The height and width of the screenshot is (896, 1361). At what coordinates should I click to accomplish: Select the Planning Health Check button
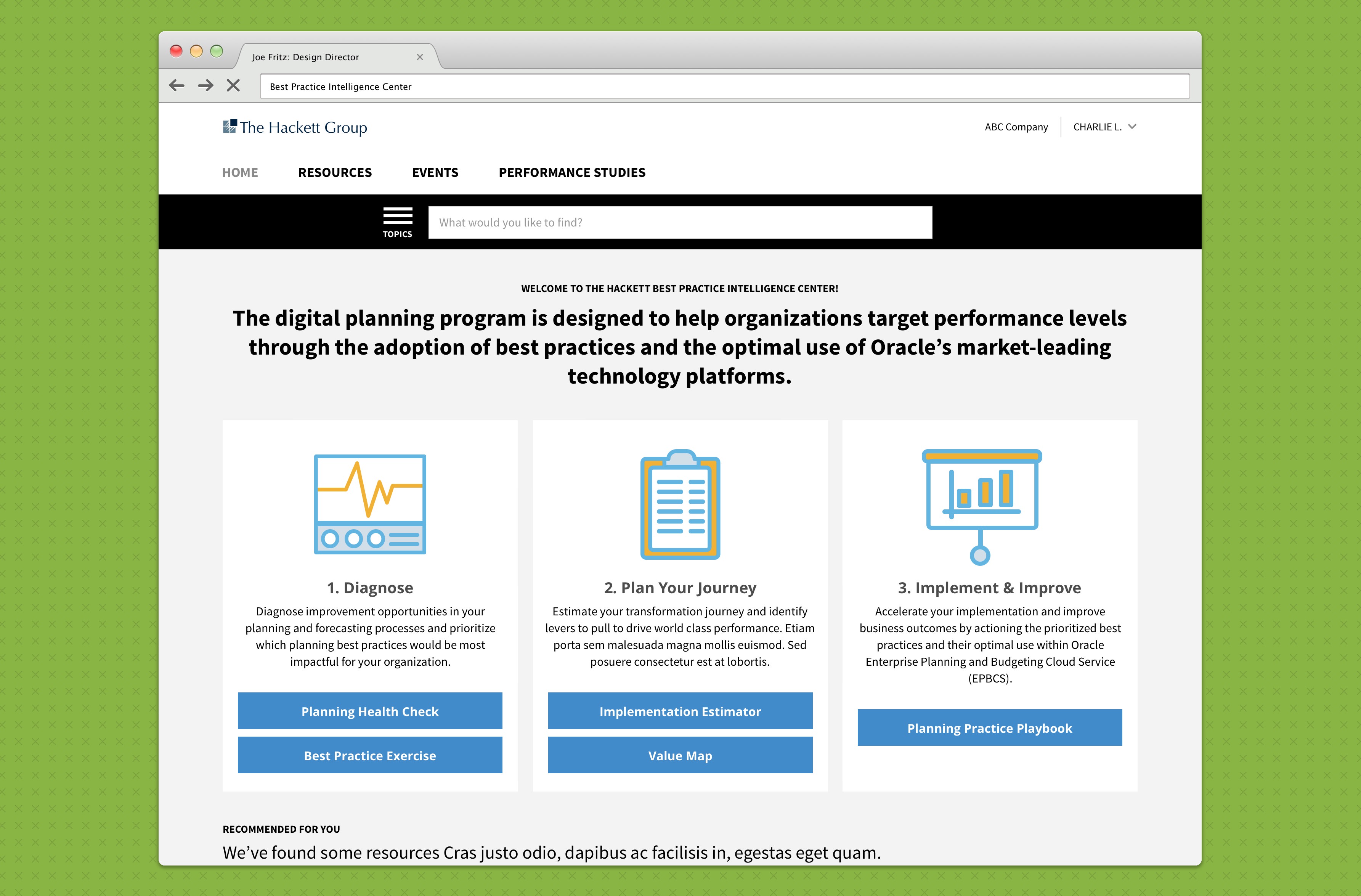click(371, 711)
